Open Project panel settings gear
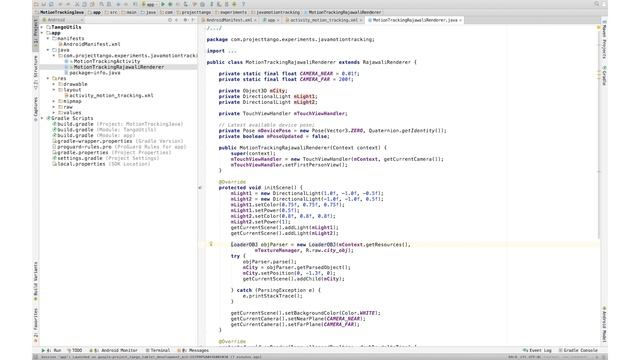 (185, 20)
